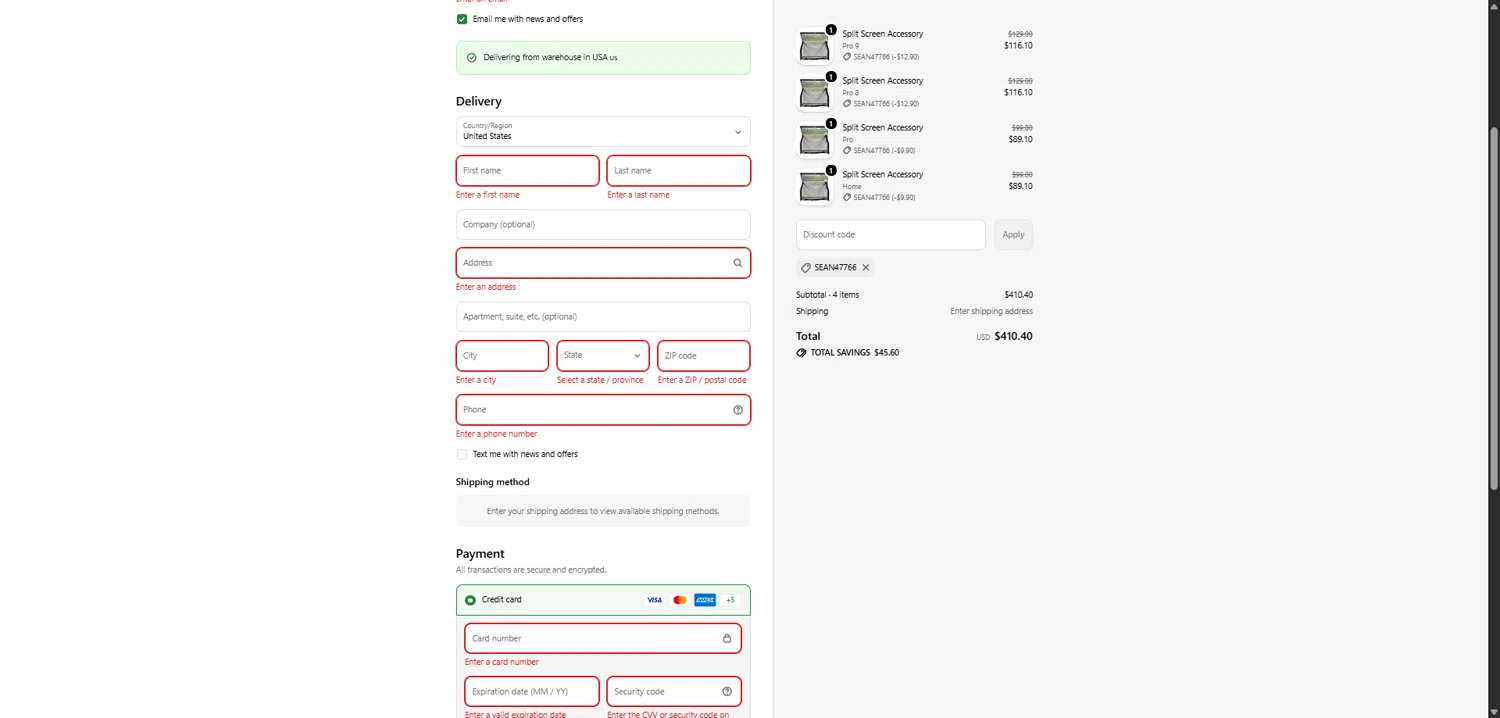Click the American Express logo
1500x718 pixels.
click(x=705, y=600)
